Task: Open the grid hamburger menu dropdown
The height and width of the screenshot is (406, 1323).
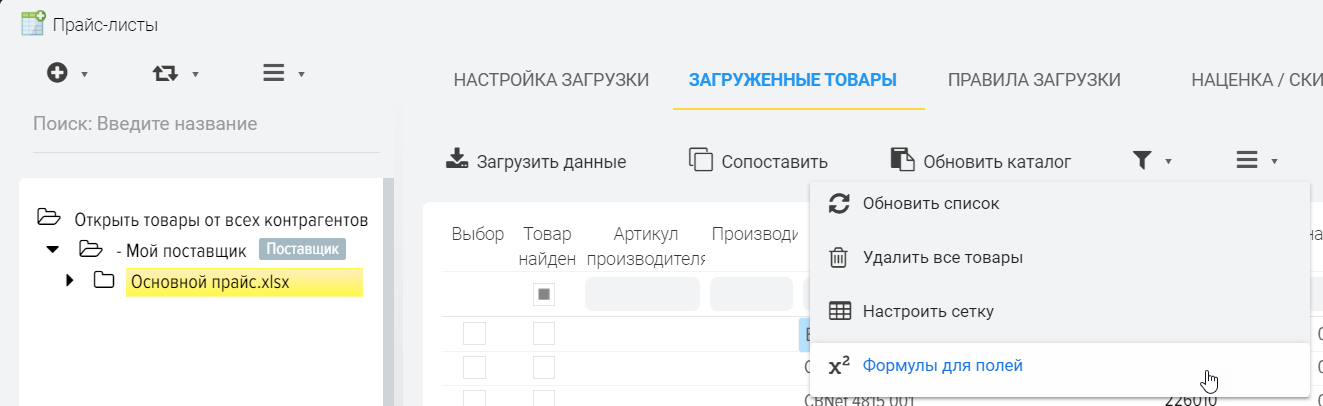Action: click(x=1247, y=160)
